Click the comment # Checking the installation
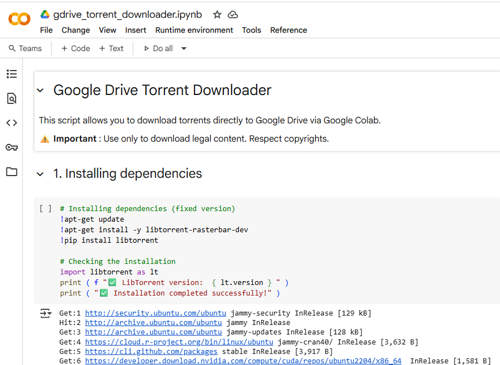The image size is (500, 365). 118,261
